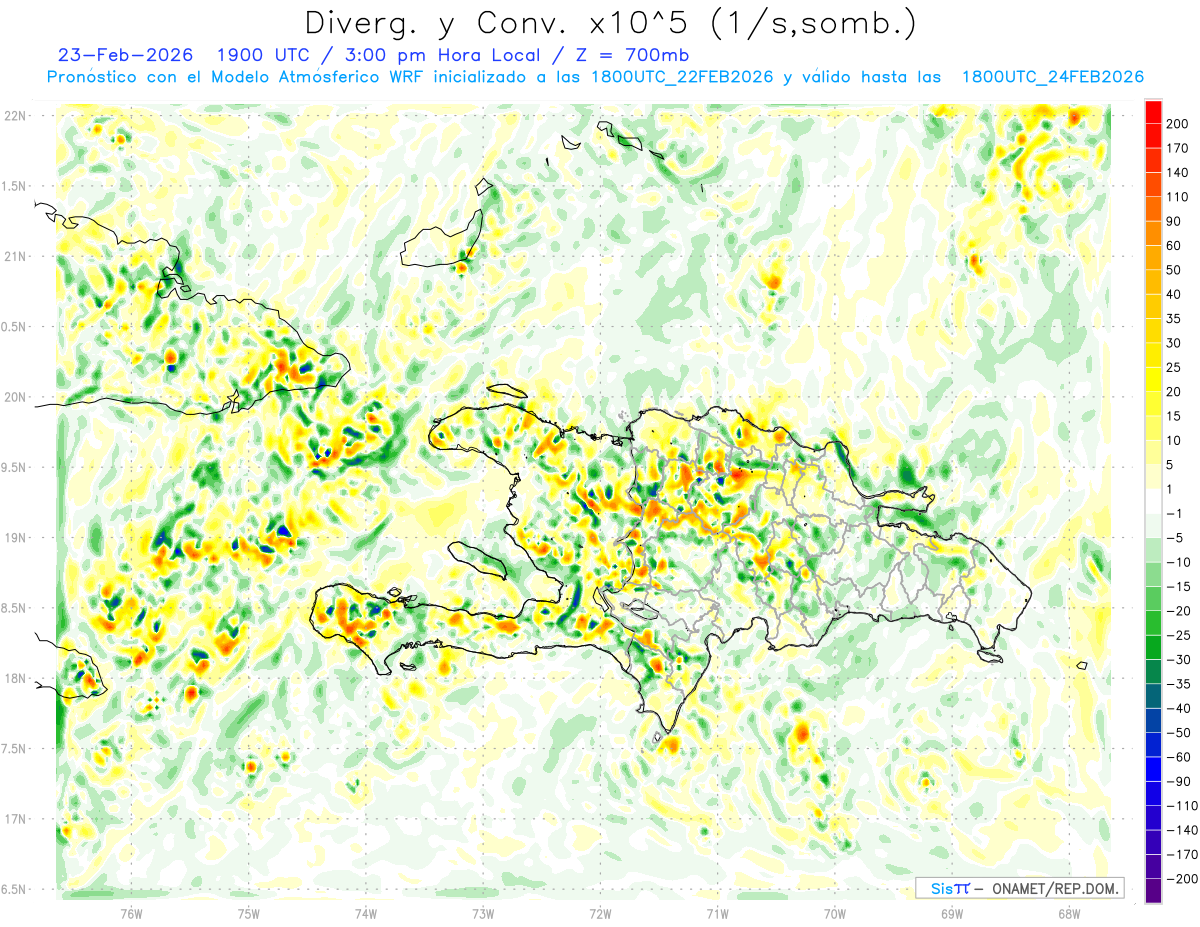Click the latitude label '9.5N'
This screenshot has width=1200, height=927.
tap(14, 467)
